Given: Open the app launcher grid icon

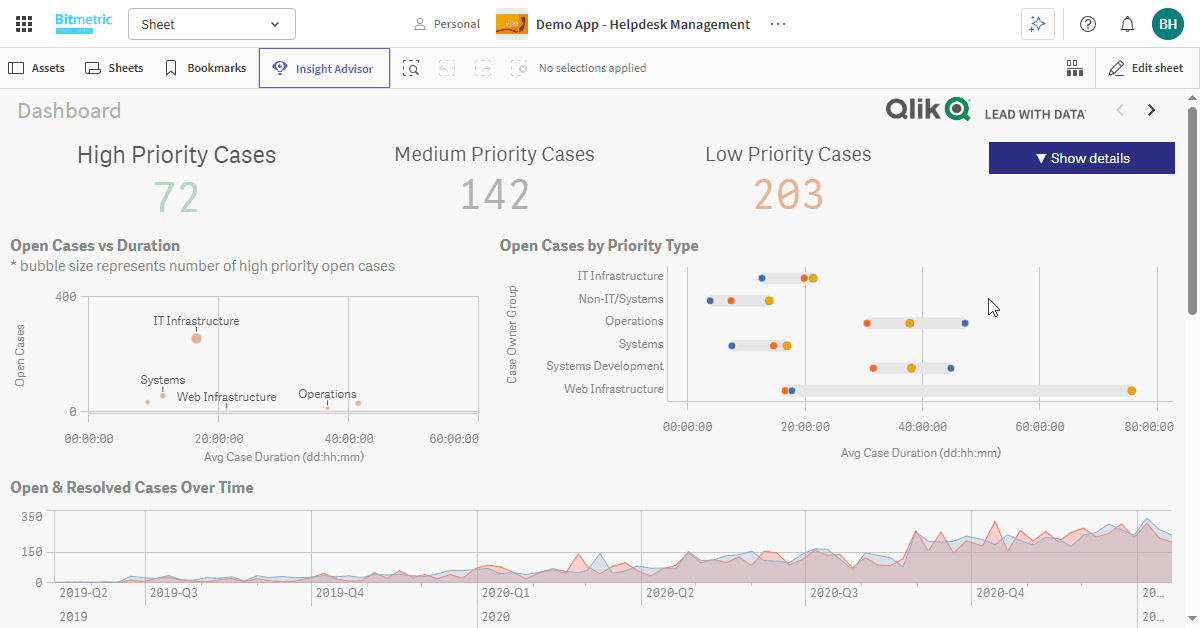Looking at the screenshot, I should tap(24, 24).
